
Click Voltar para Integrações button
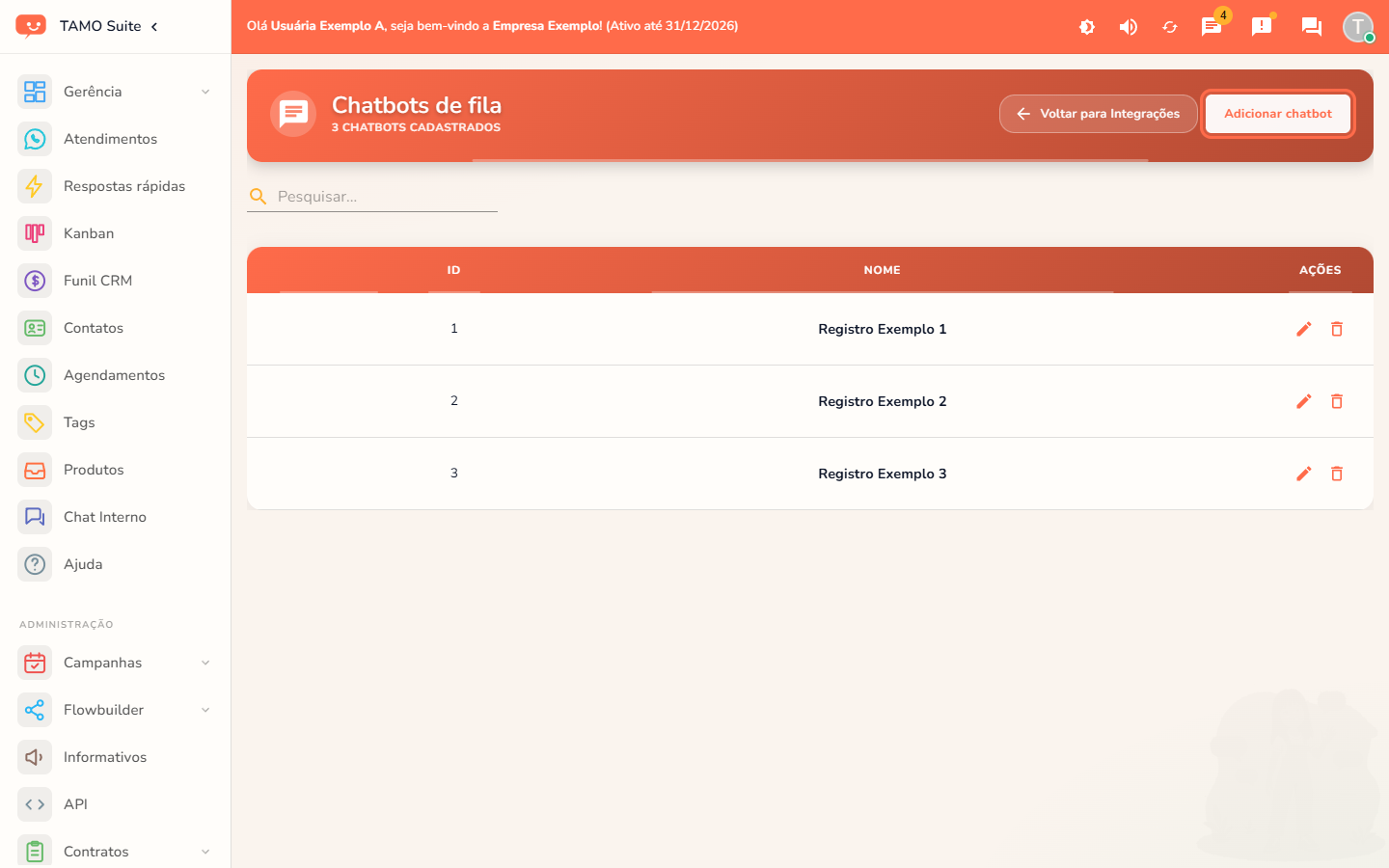click(1098, 114)
